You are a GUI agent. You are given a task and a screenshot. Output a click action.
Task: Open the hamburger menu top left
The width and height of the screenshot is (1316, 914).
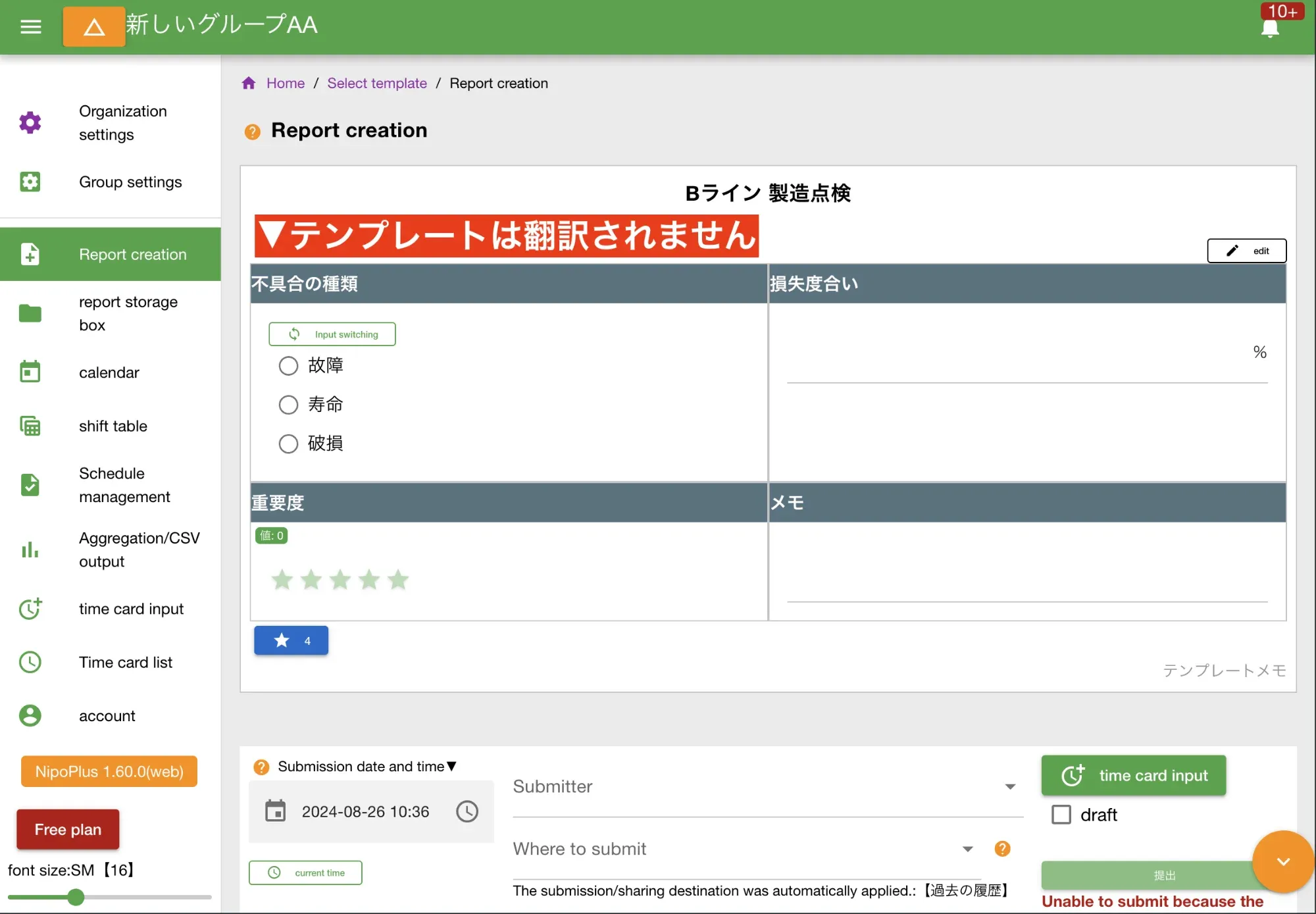(30, 26)
